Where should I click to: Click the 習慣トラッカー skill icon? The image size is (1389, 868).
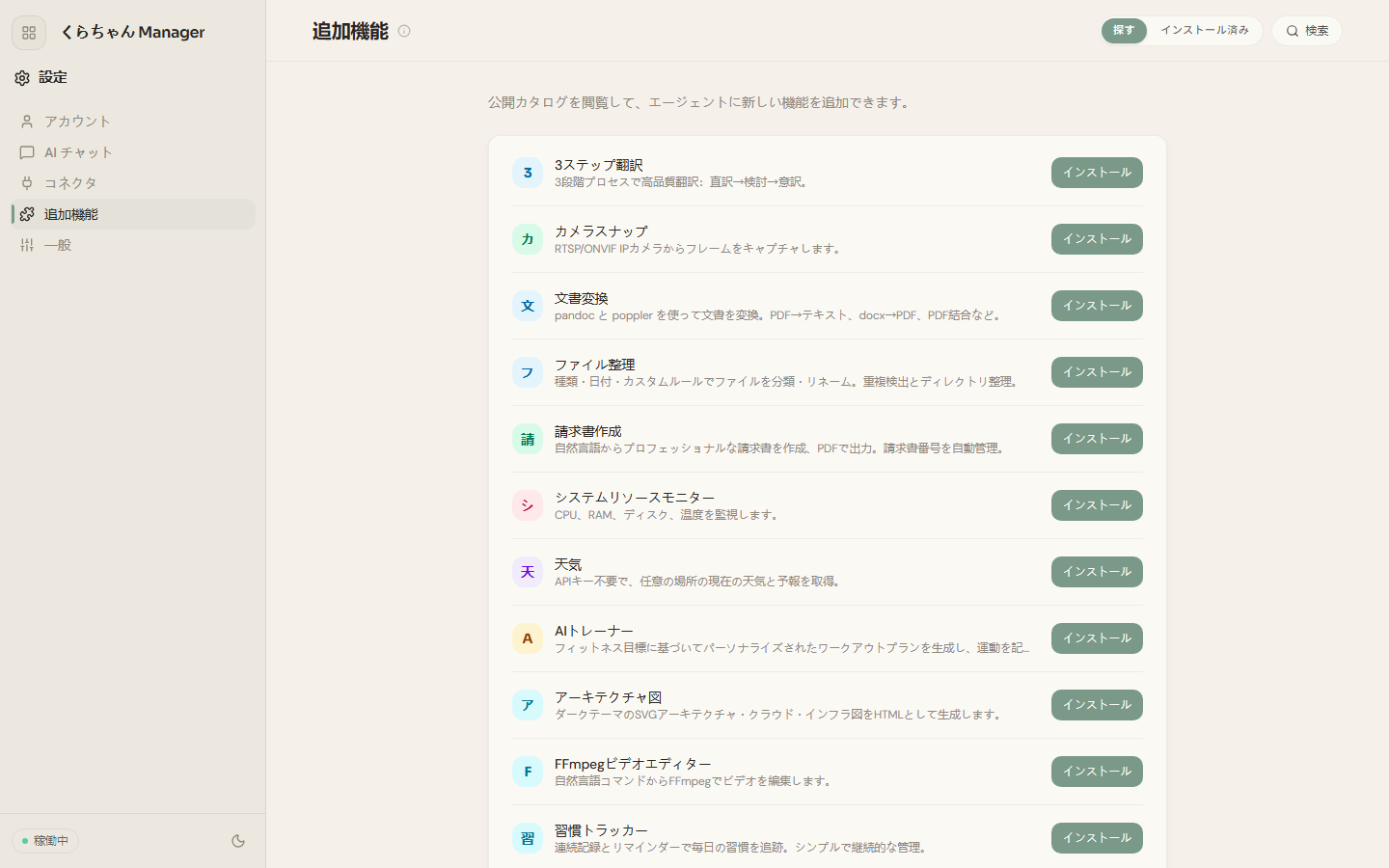(528, 838)
